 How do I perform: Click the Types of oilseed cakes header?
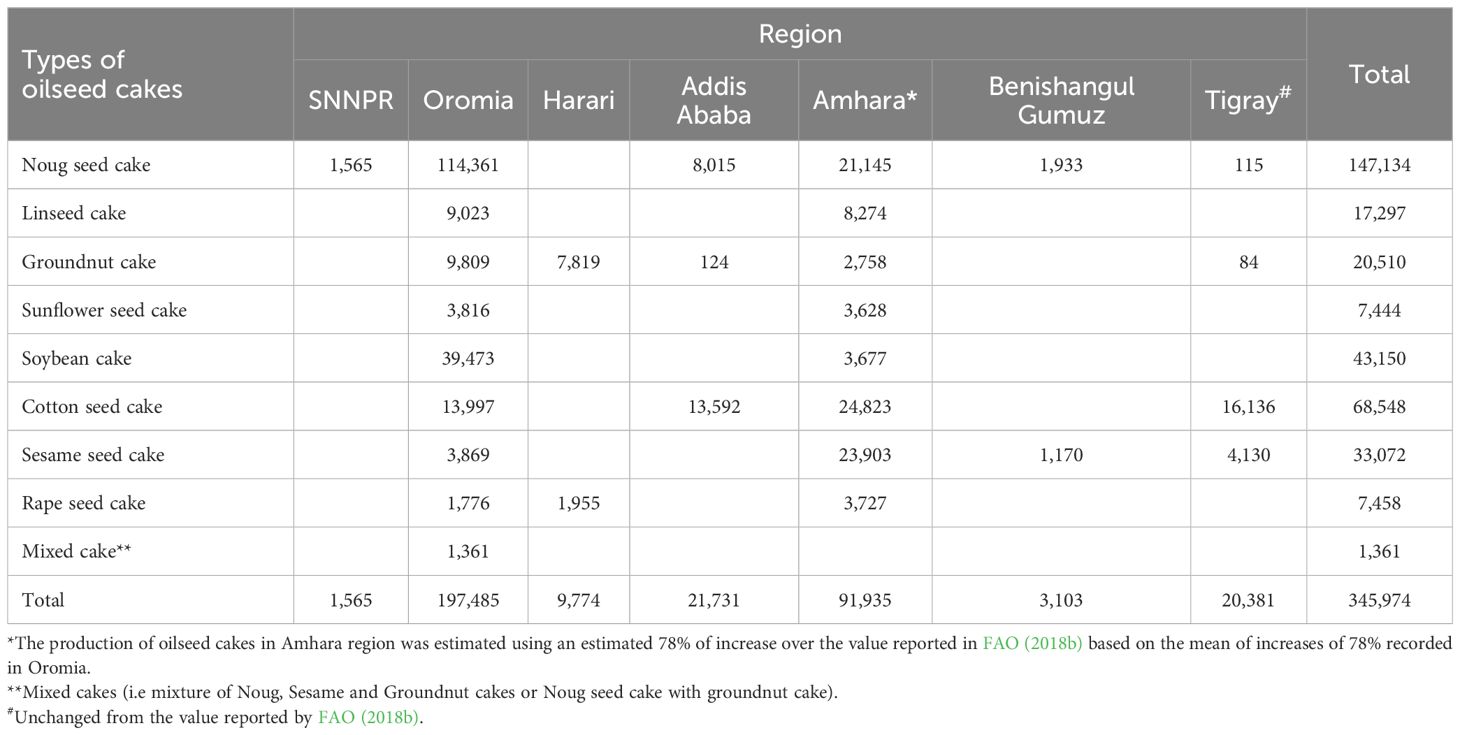tap(103, 74)
